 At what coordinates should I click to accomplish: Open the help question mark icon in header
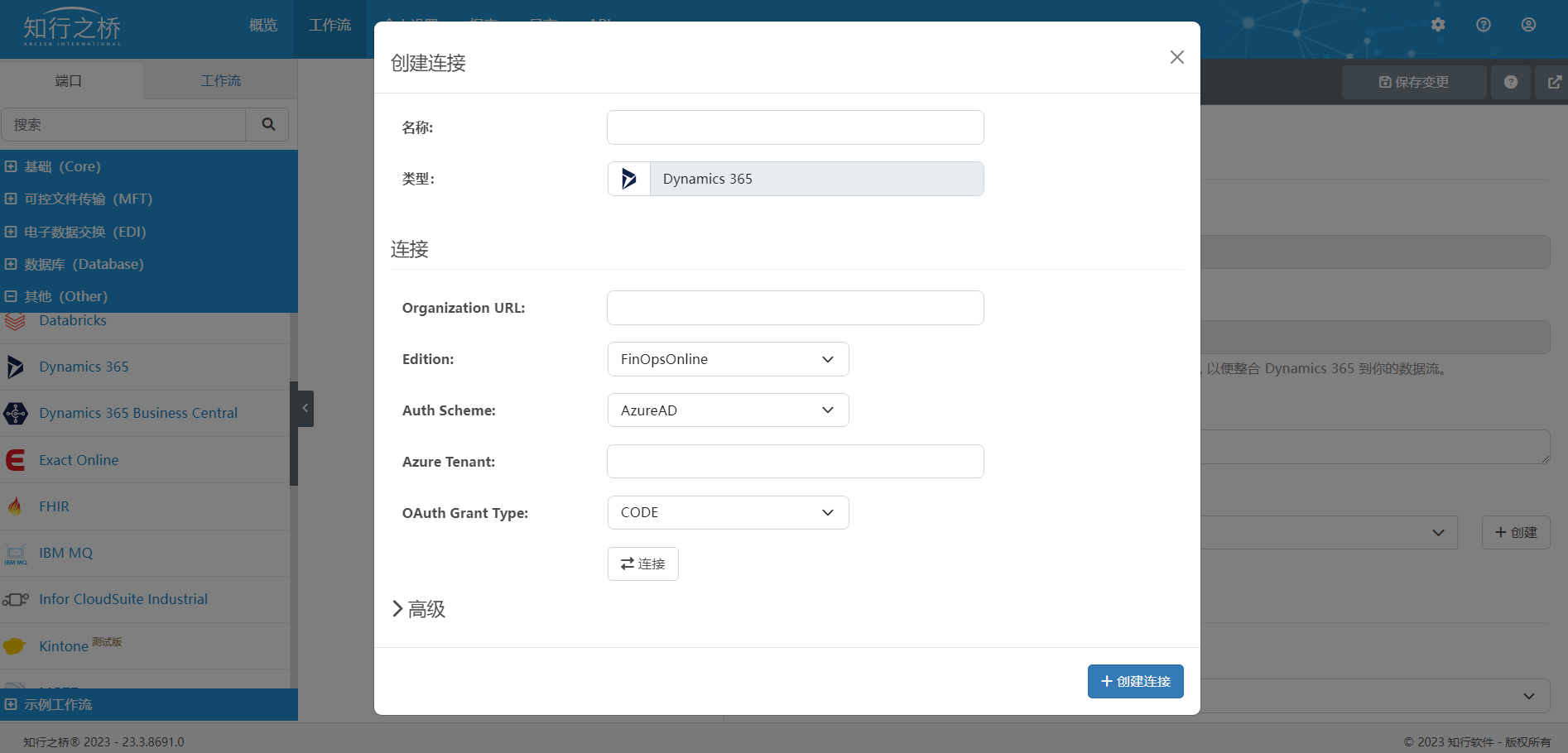pos(1484,25)
